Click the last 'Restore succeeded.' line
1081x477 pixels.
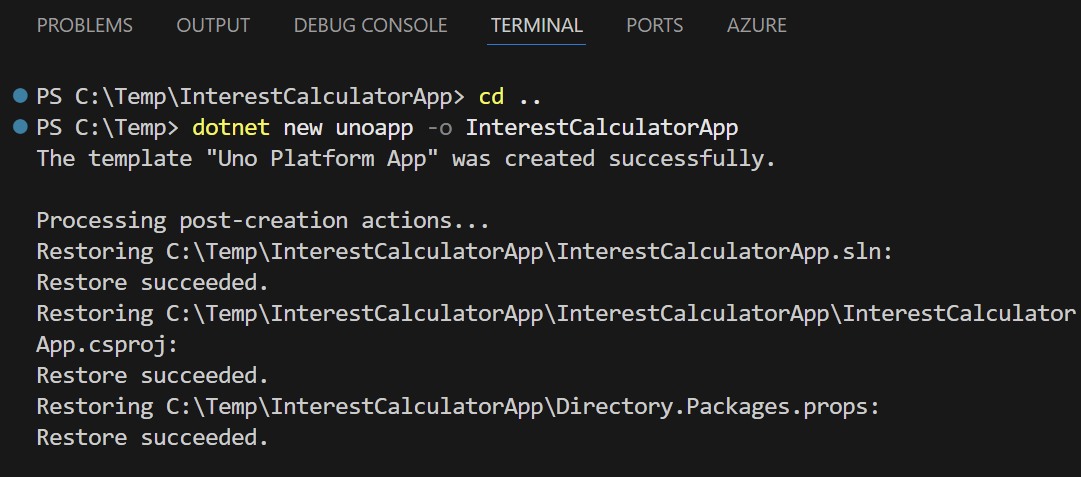[x=152, y=437]
